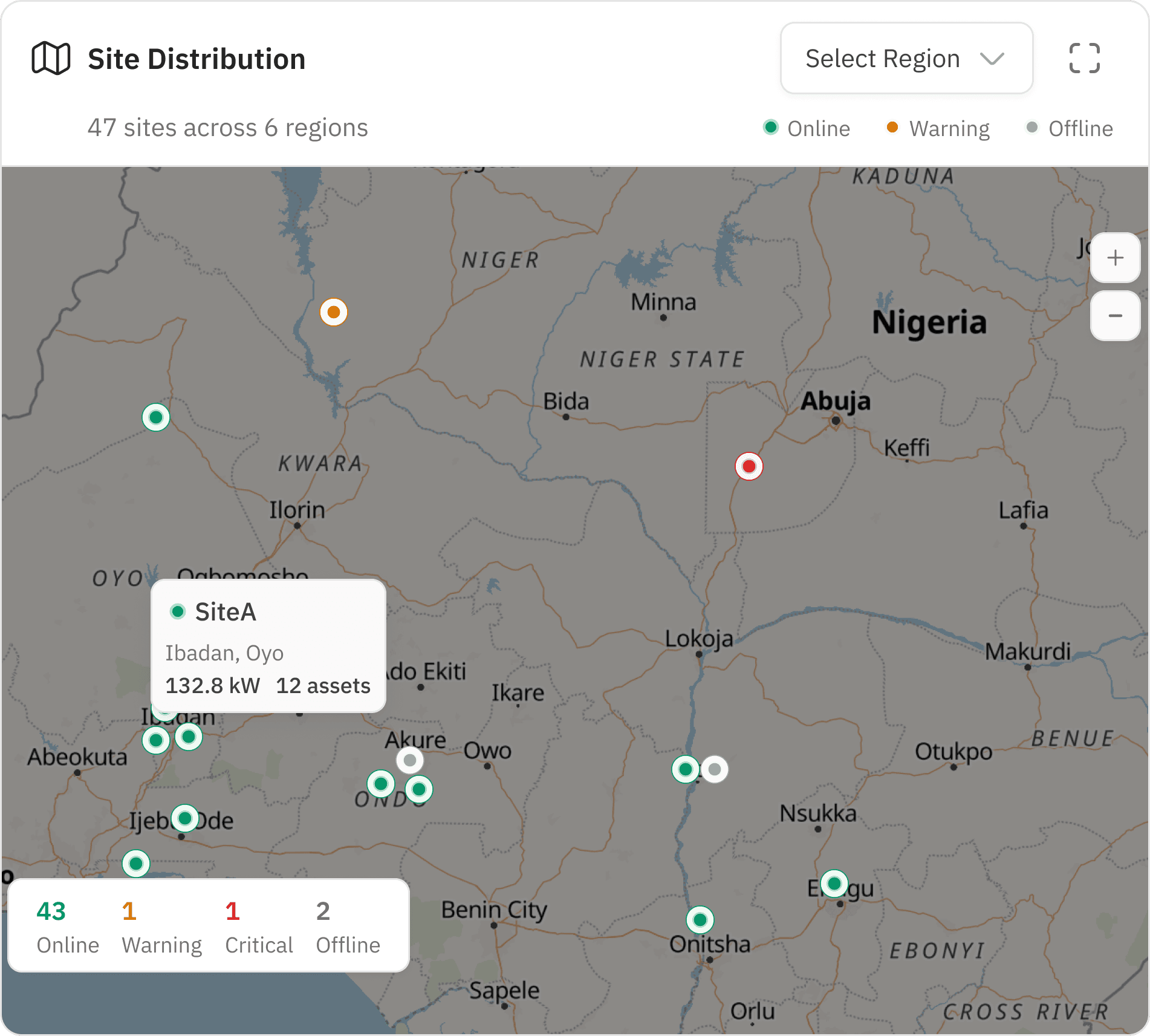Select the grey offline marker near Akure
Screen dimensions: 1150x1036
[x=410, y=760]
